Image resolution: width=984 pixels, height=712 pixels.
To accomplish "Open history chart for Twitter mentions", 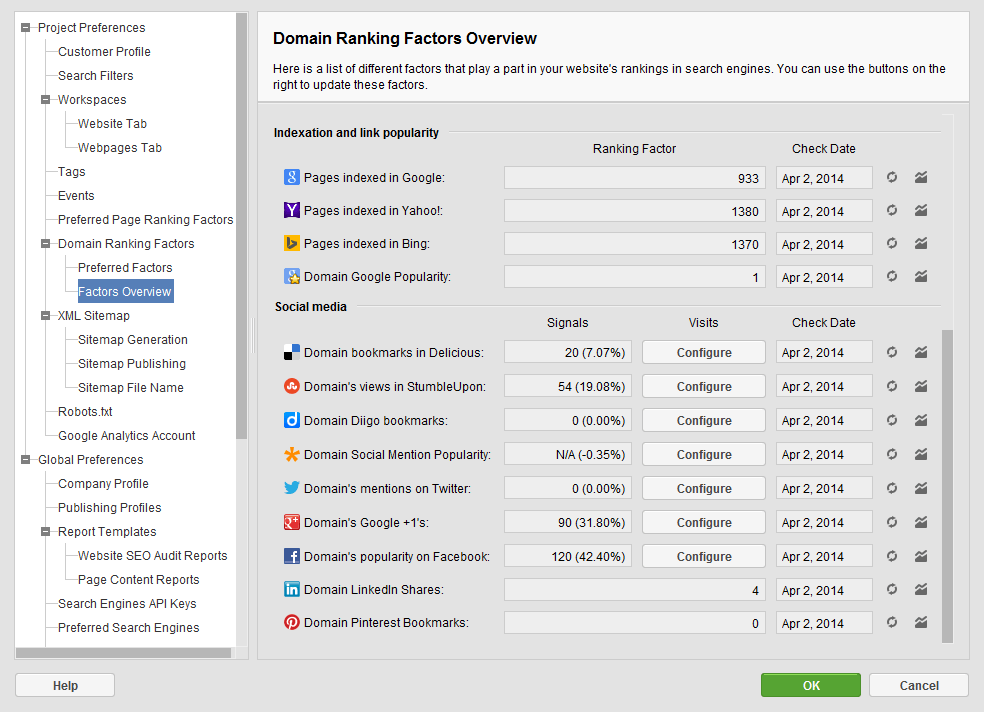I will (921, 488).
